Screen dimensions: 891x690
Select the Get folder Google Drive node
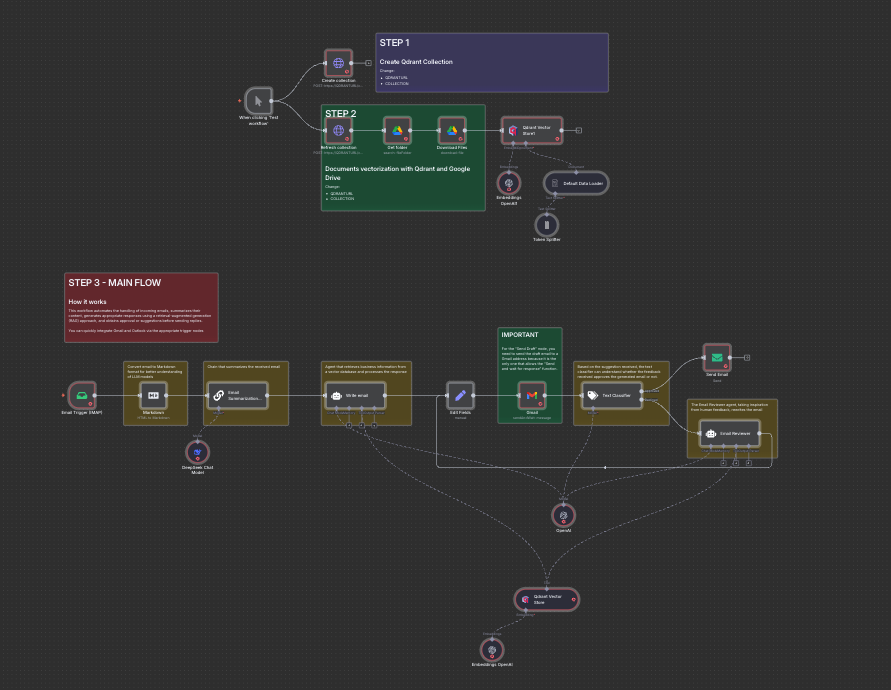(397, 130)
